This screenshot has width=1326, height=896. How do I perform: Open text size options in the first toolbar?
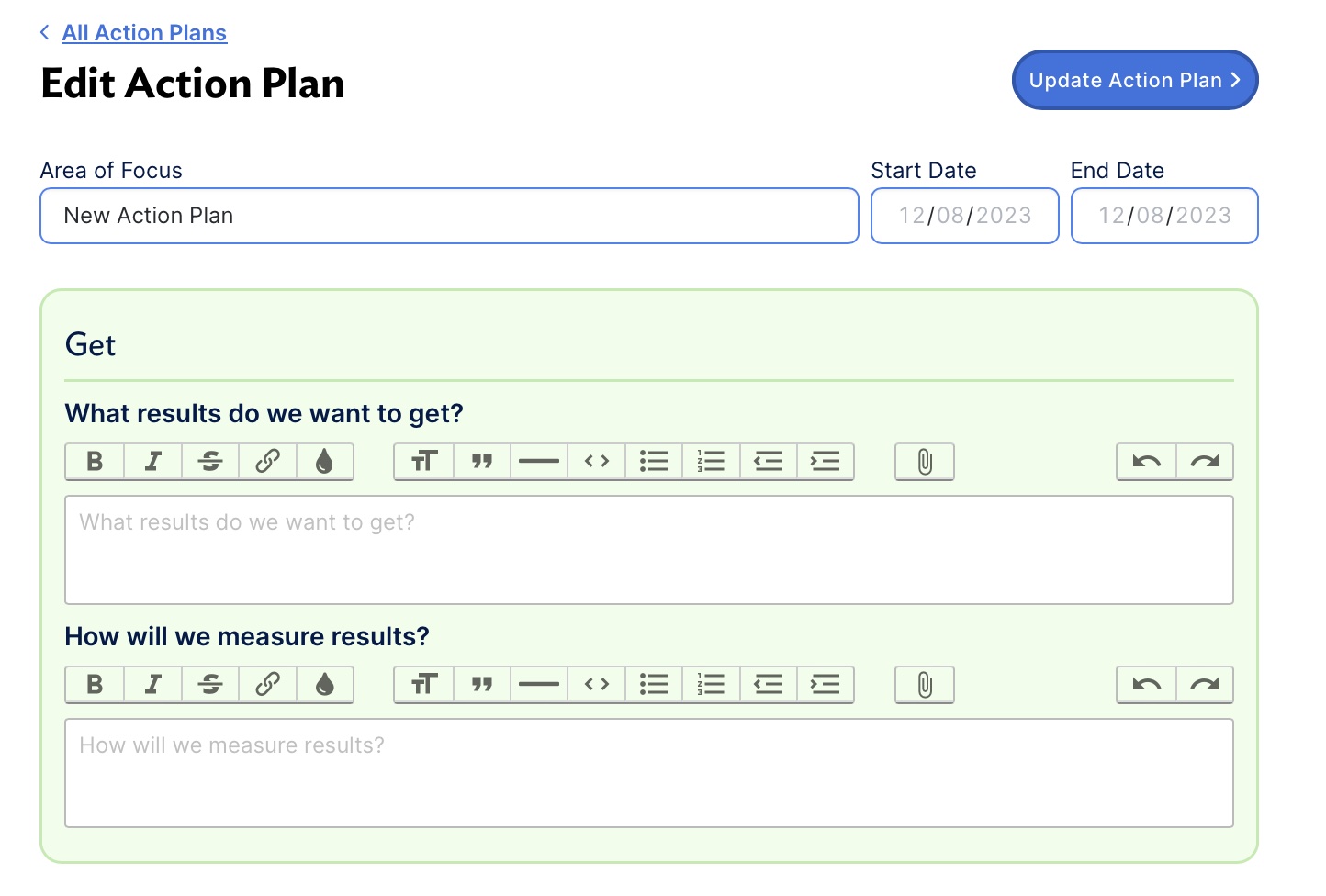point(422,462)
